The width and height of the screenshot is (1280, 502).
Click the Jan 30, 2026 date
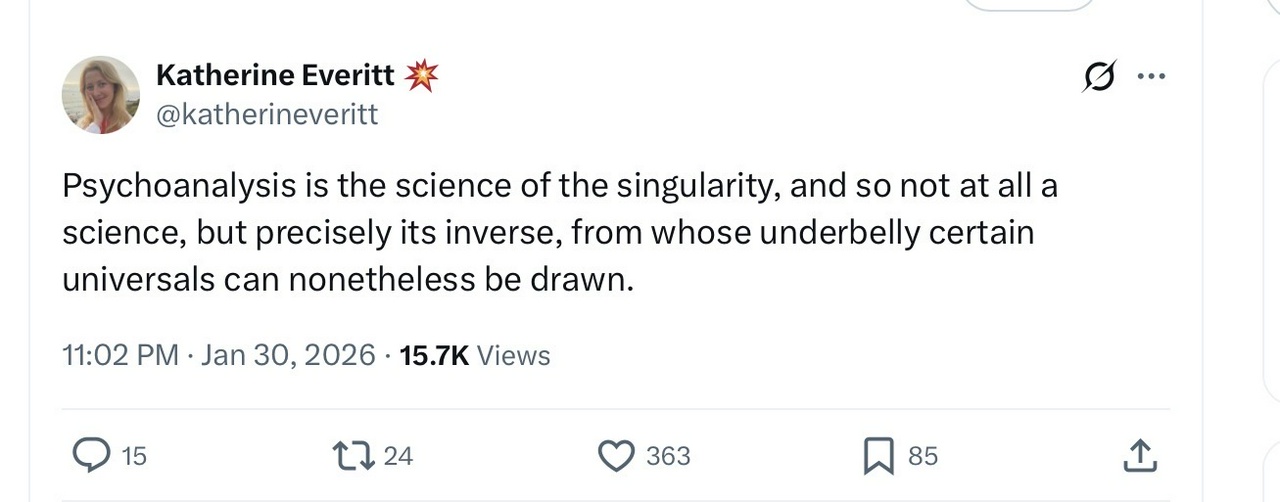click(x=289, y=355)
